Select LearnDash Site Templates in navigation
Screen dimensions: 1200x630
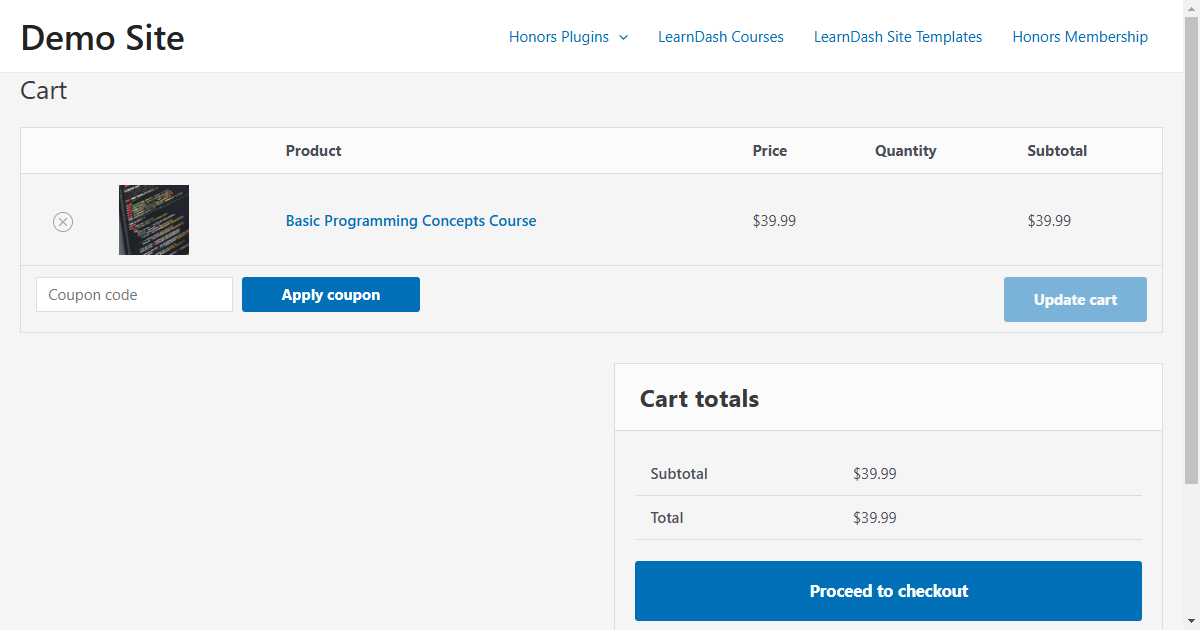897,36
